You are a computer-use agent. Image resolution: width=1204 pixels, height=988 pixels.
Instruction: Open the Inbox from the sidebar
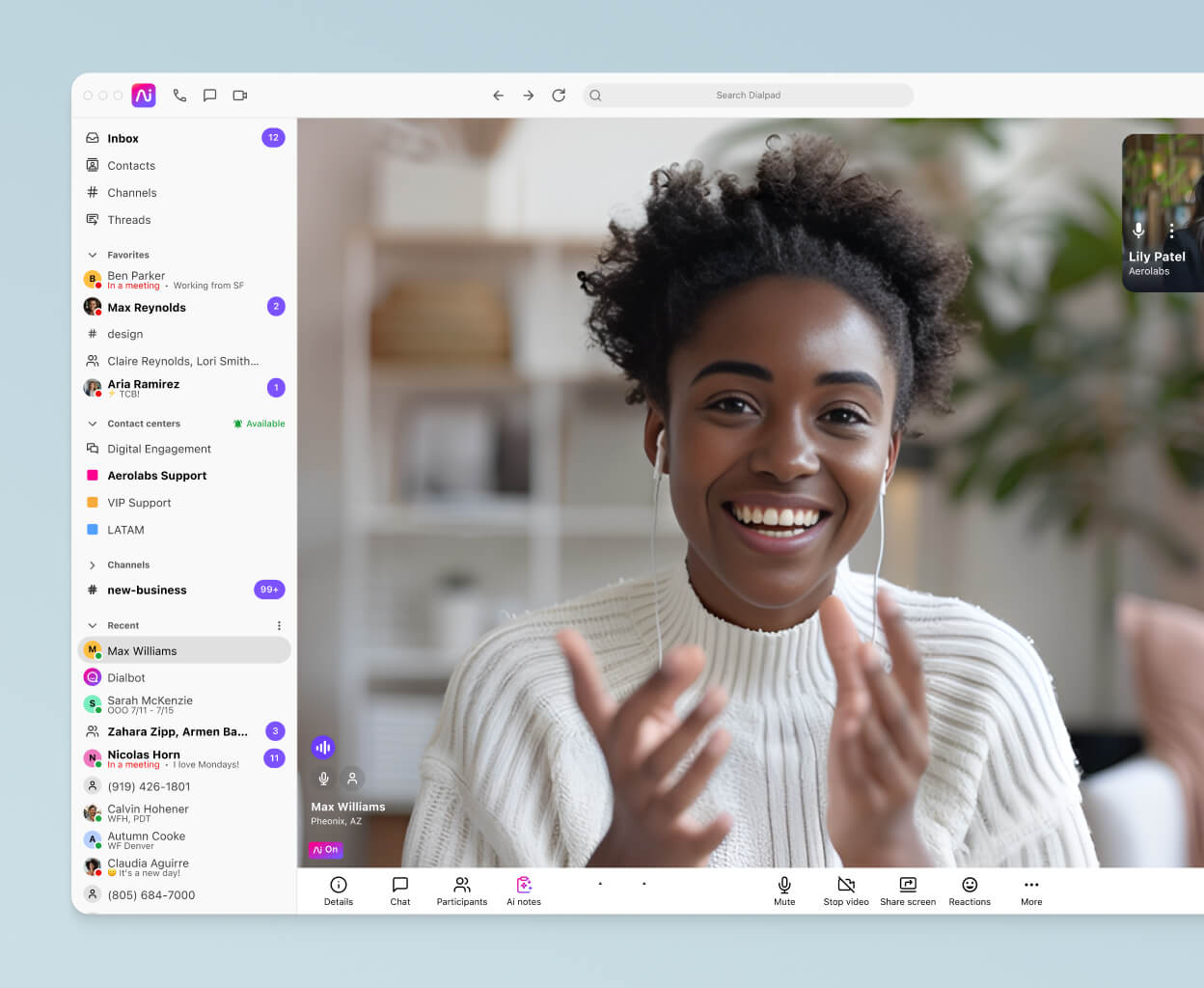pos(123,137)
